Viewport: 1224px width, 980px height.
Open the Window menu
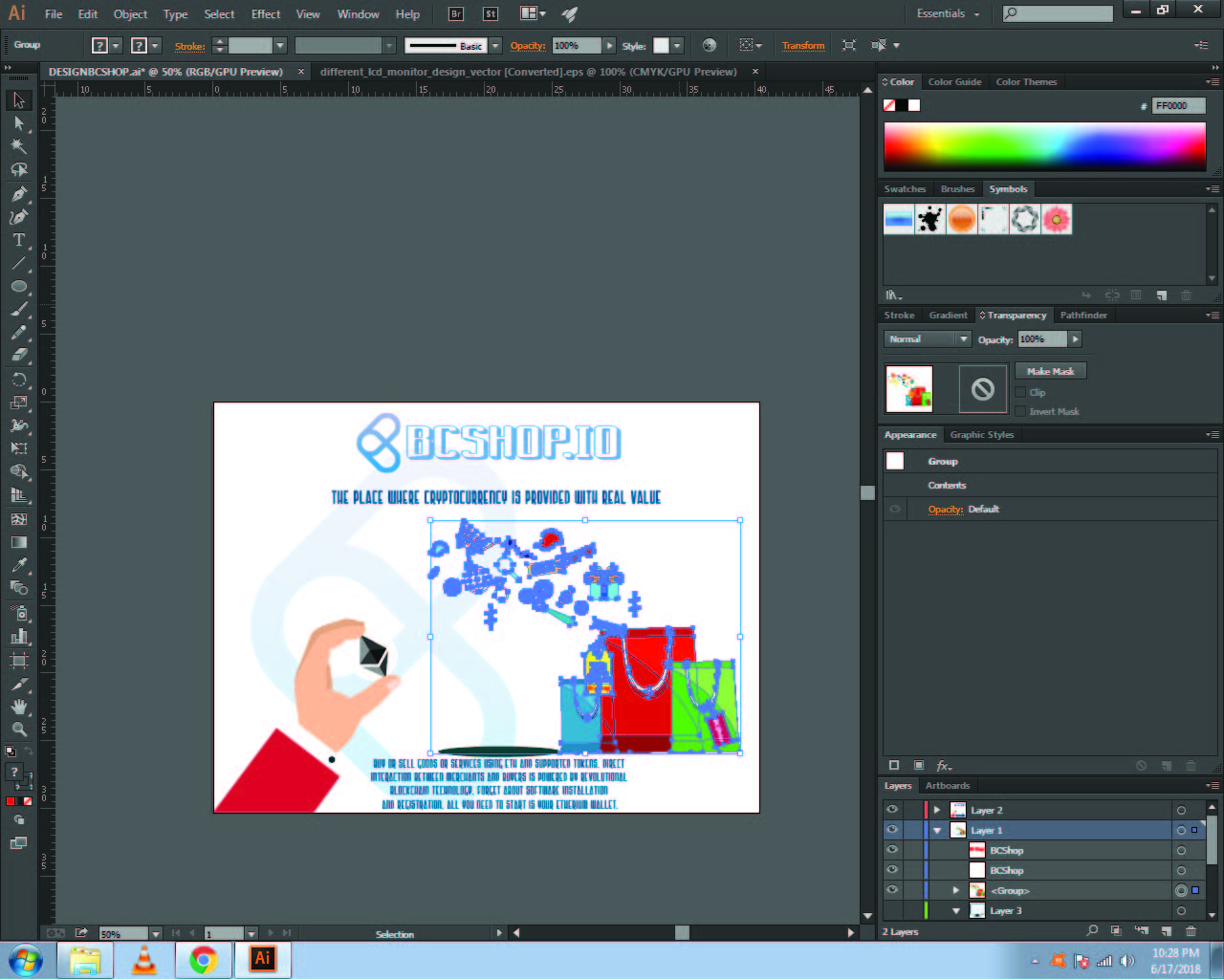(359, 14)
